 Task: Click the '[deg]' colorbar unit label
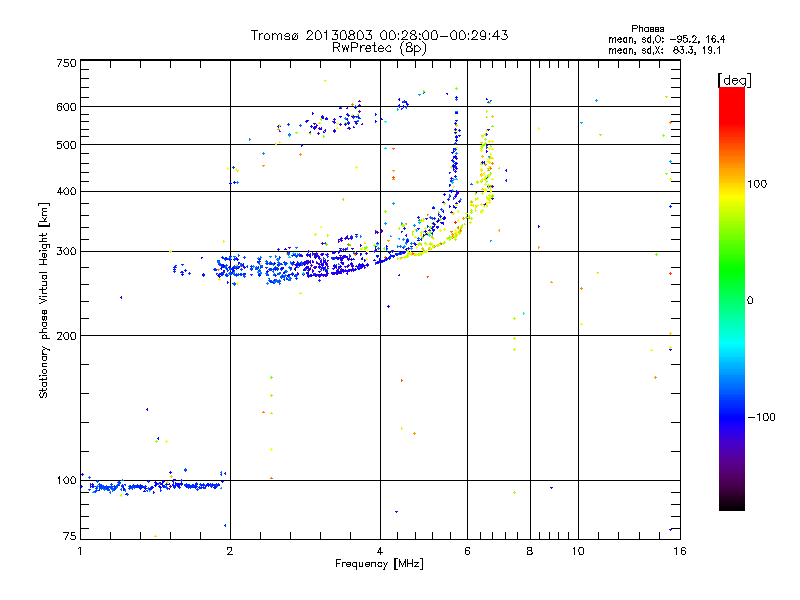pyautogui.click(x=734, y=80)
